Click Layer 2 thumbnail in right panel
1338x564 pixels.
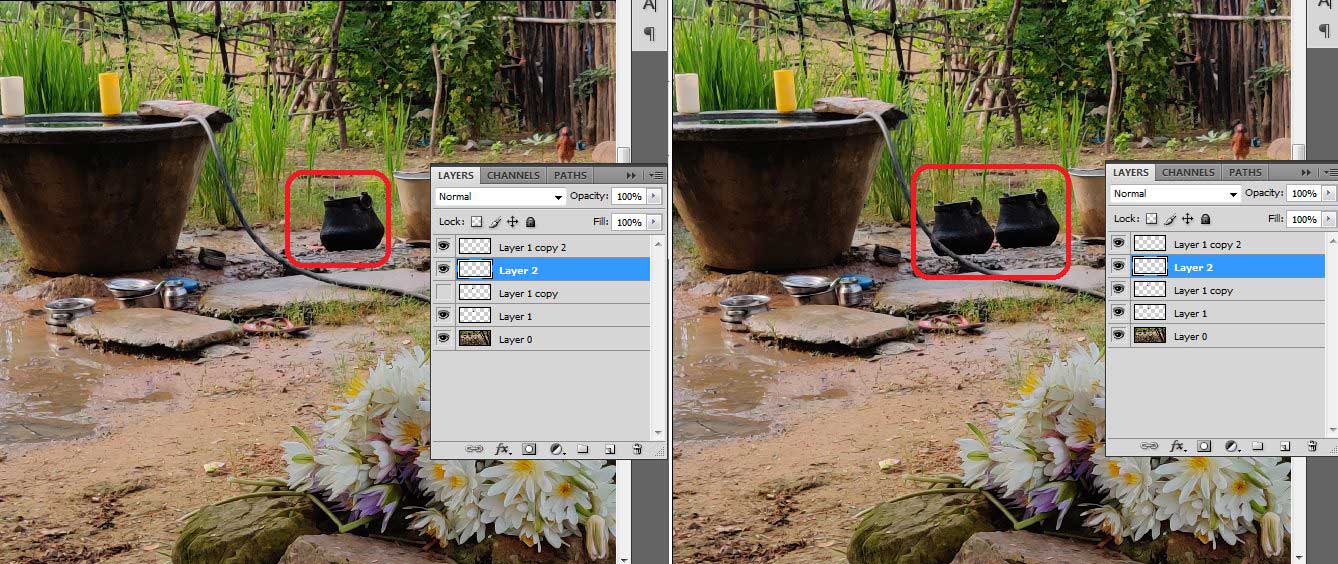tap(1150, 267)
